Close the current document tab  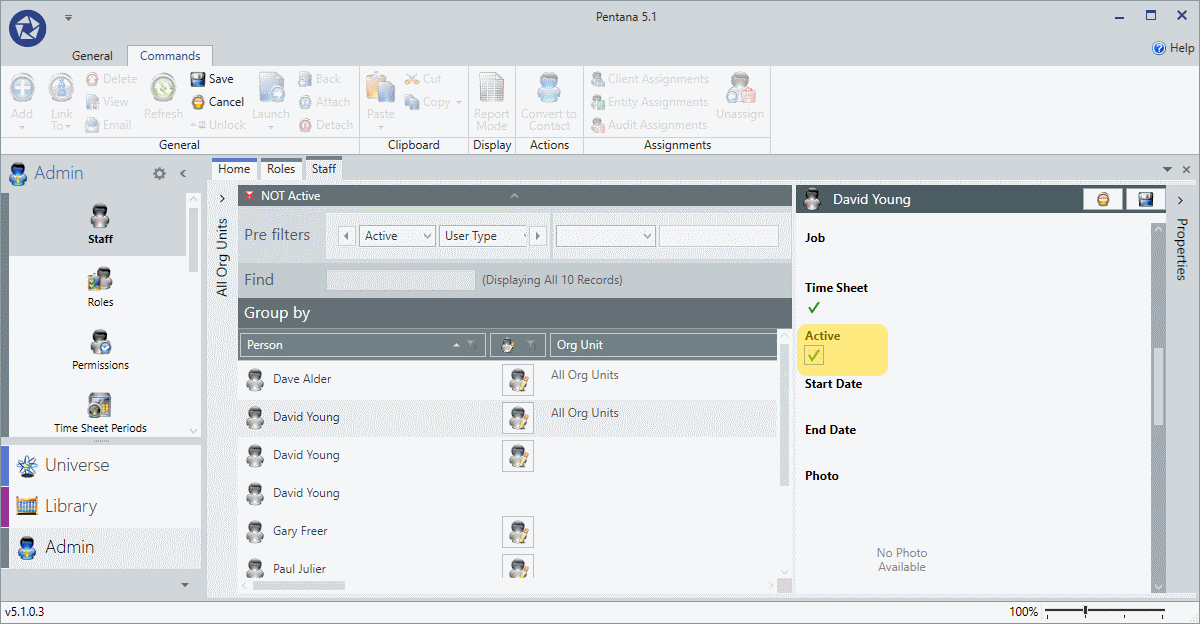pos(1186,170)
